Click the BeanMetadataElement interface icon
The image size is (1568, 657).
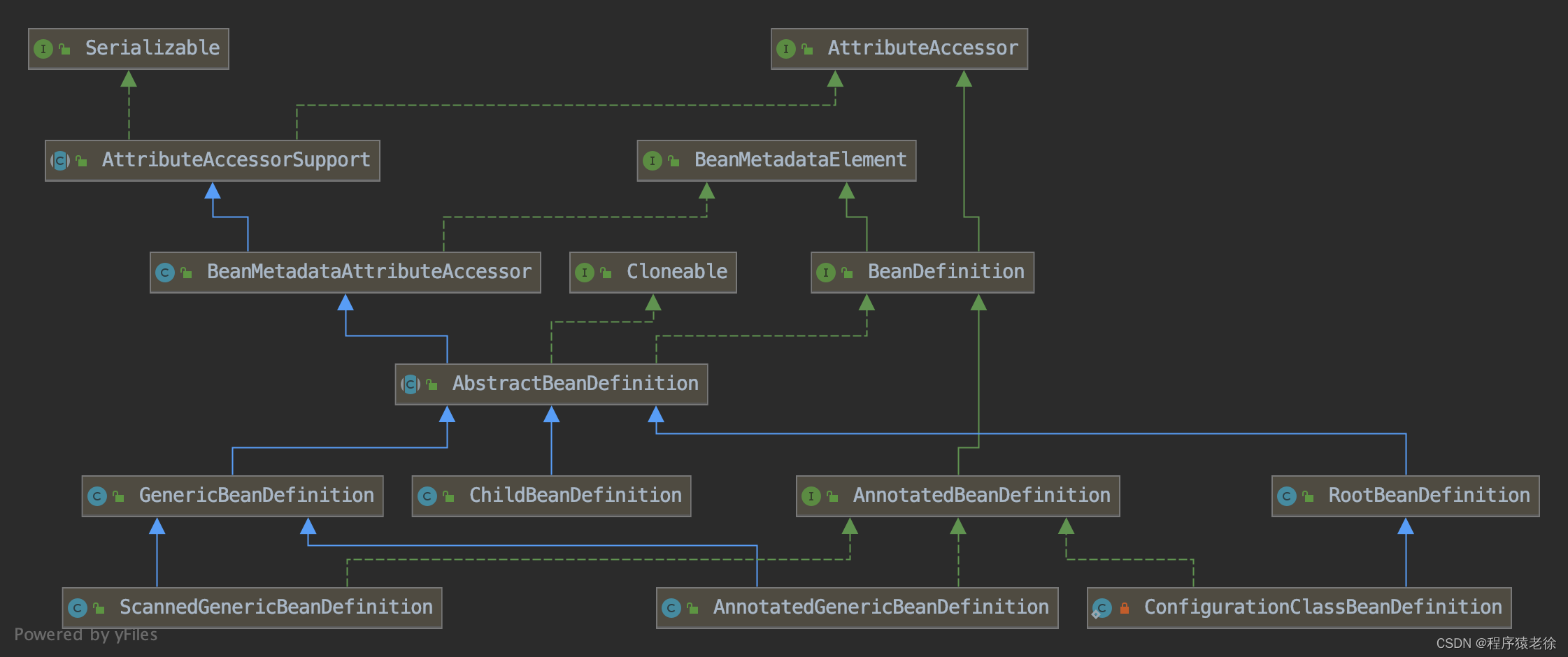[653, 161]
